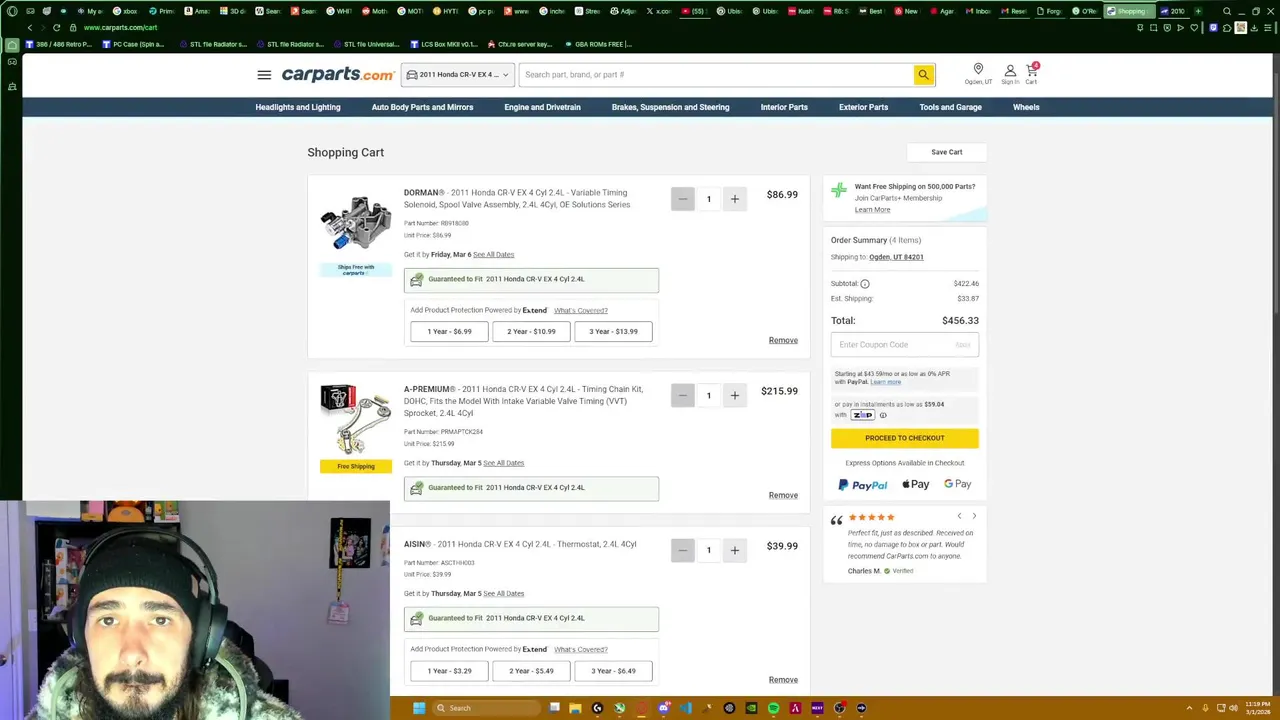The width and height of the screenshot is (1280, 720).
Task: Open File Explorer from taskbar
Action: coord(575,708)
